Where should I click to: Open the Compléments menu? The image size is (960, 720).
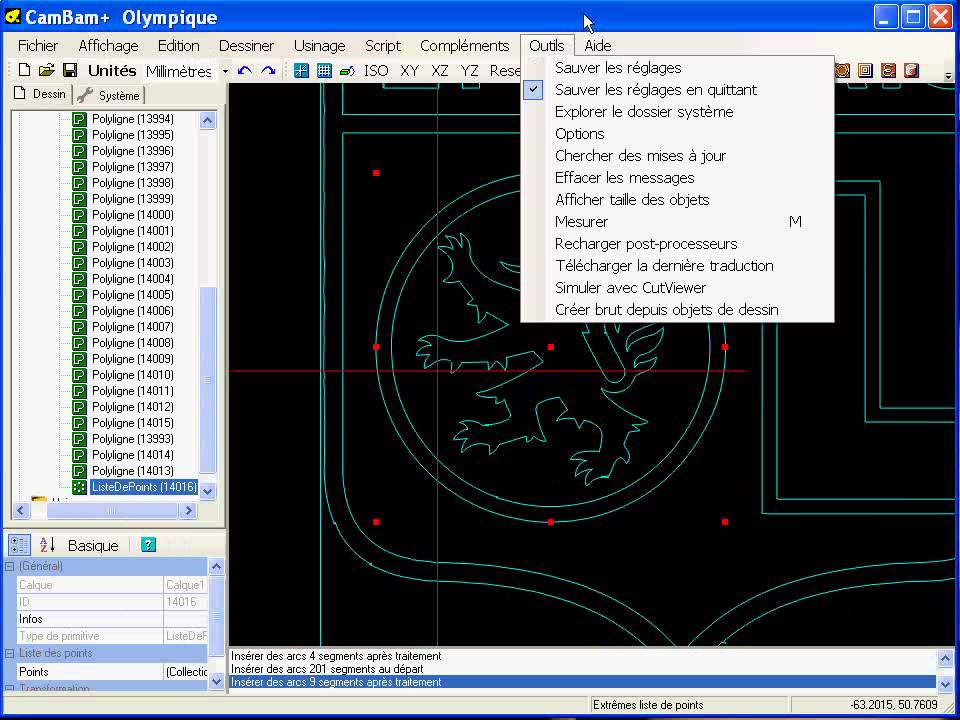point(465,46)
